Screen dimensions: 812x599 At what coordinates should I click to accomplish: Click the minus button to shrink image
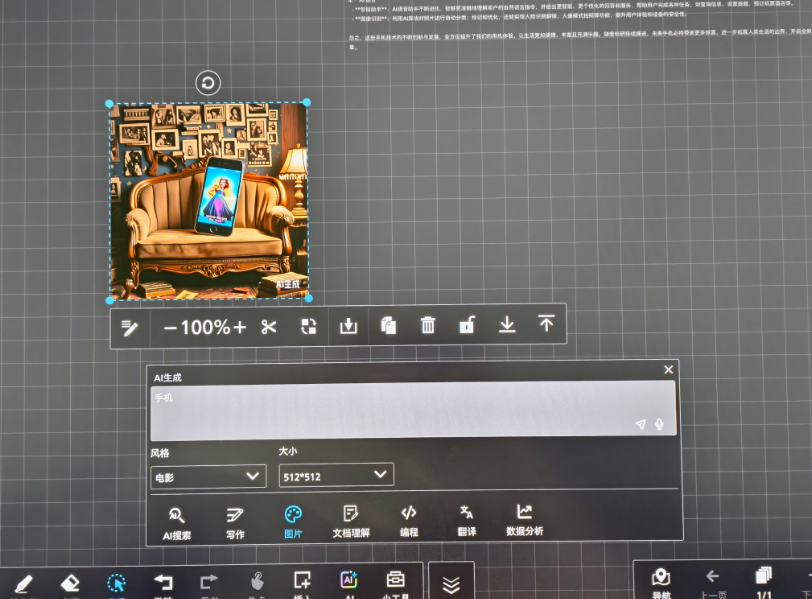[170, 327]
